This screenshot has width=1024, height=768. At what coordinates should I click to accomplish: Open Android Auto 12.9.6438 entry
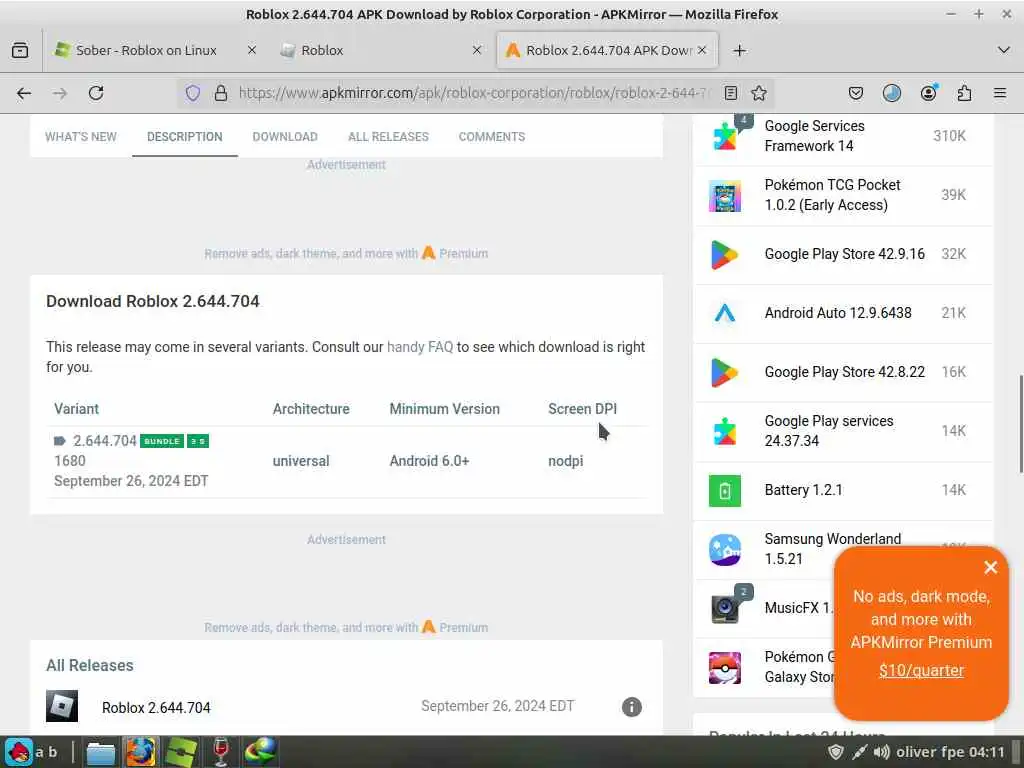[838, 313]
